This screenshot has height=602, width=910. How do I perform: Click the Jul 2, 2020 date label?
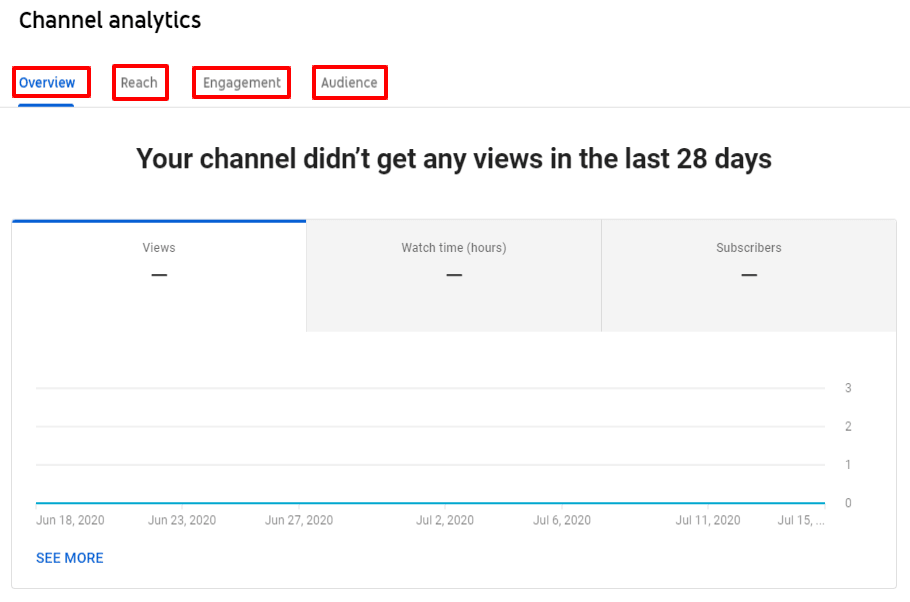(445, 520)
